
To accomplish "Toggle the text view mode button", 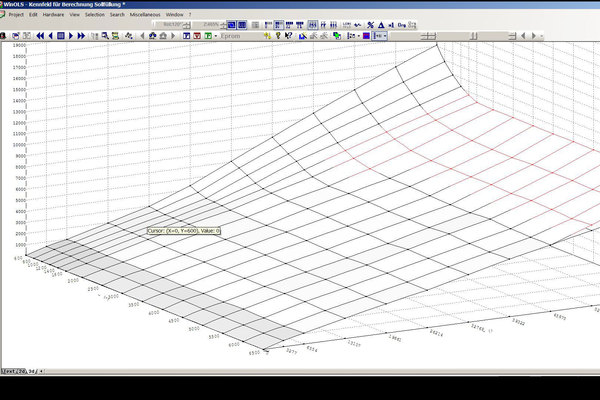I will 255,25.
